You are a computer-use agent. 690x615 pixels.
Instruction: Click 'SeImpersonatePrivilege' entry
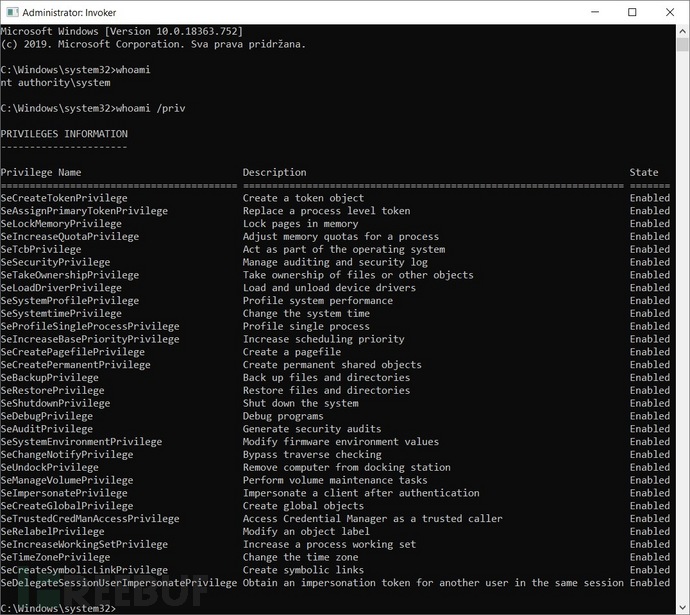(64, 493)
